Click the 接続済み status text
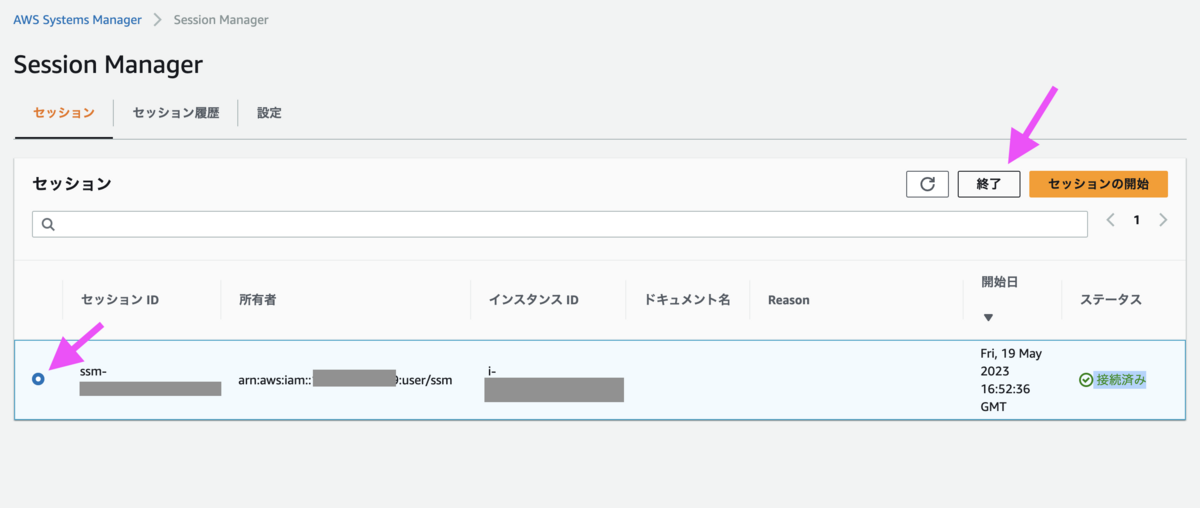The image size is (1200, 508). (1121, 380)
